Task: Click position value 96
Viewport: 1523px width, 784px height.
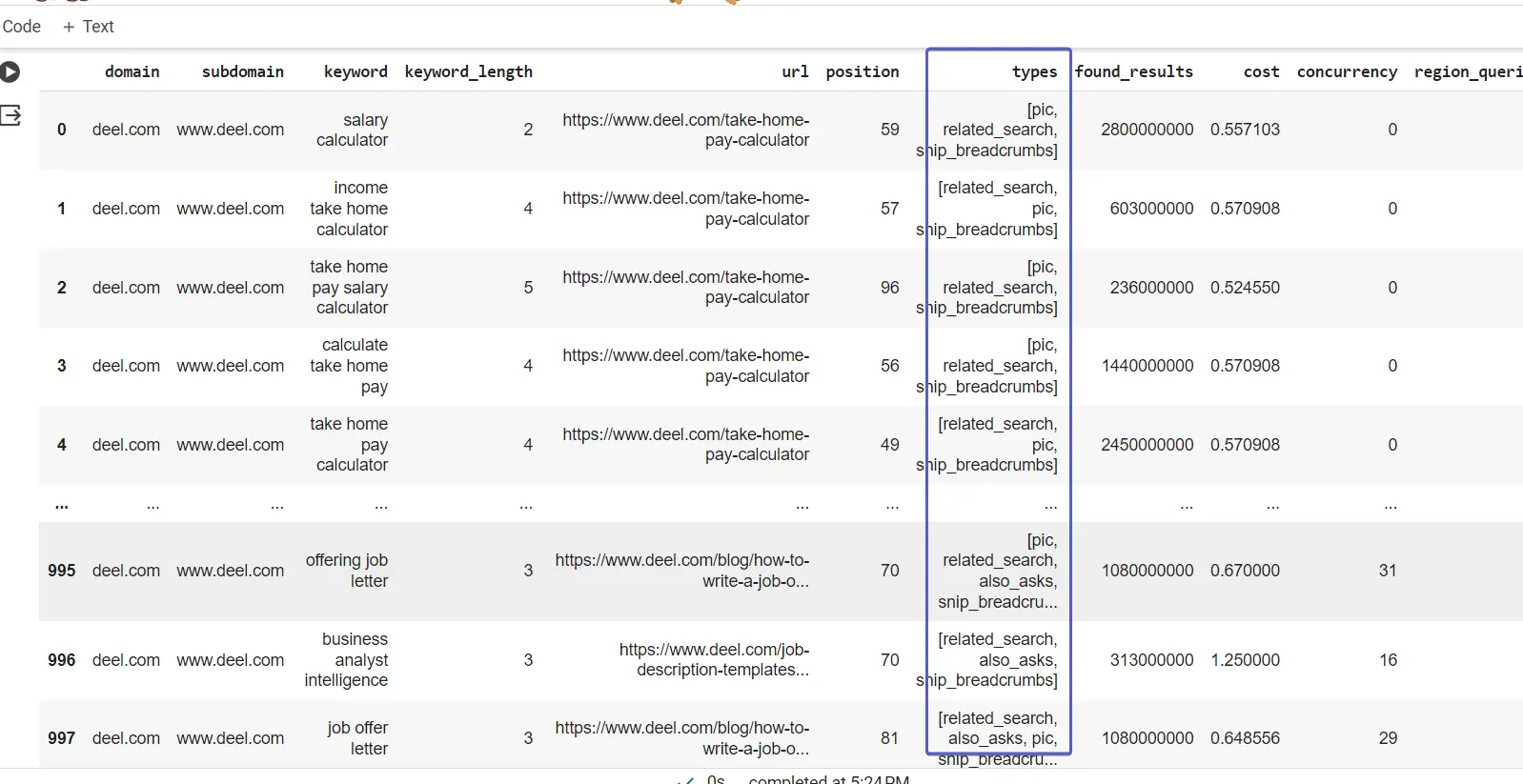Action: coord(890,288)
